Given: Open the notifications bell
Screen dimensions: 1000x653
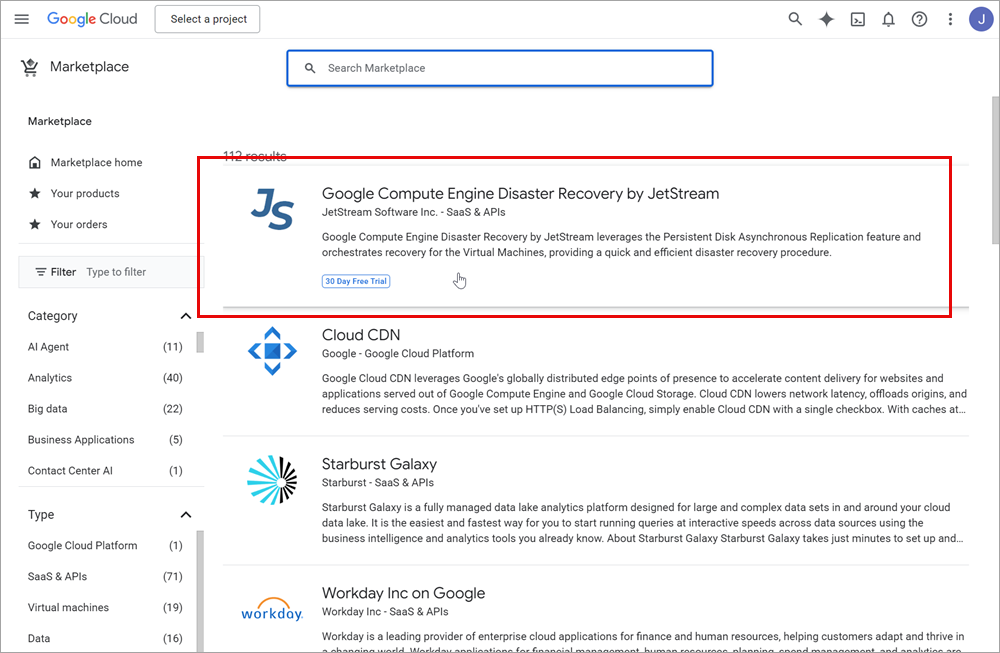Looking at the screenshot, I should [x=888, y=19].
